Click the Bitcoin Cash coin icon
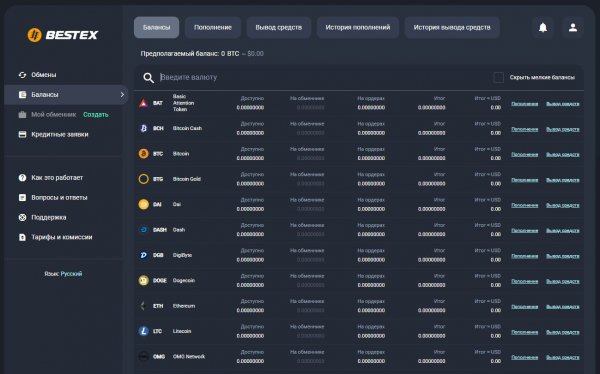Image resolution: width=600 pixels, height=374 pixels. pyautogui.click(x=143, y=128)
